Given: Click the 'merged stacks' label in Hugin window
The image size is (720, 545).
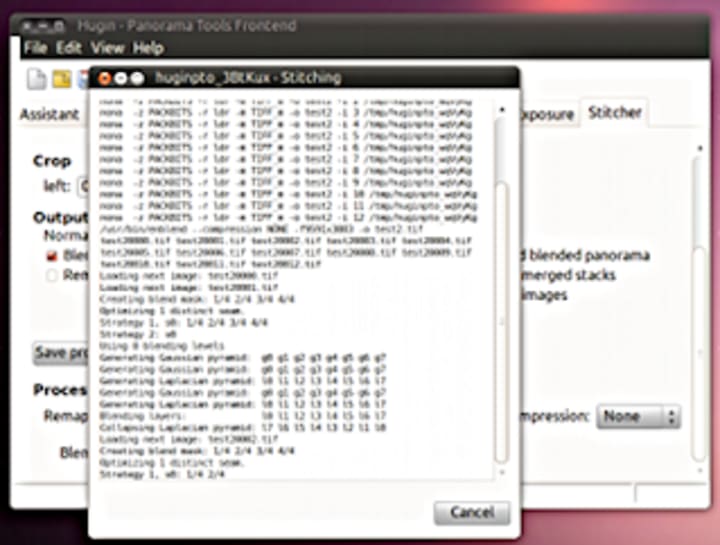Looking at the screenshot, I should point(568,275).
